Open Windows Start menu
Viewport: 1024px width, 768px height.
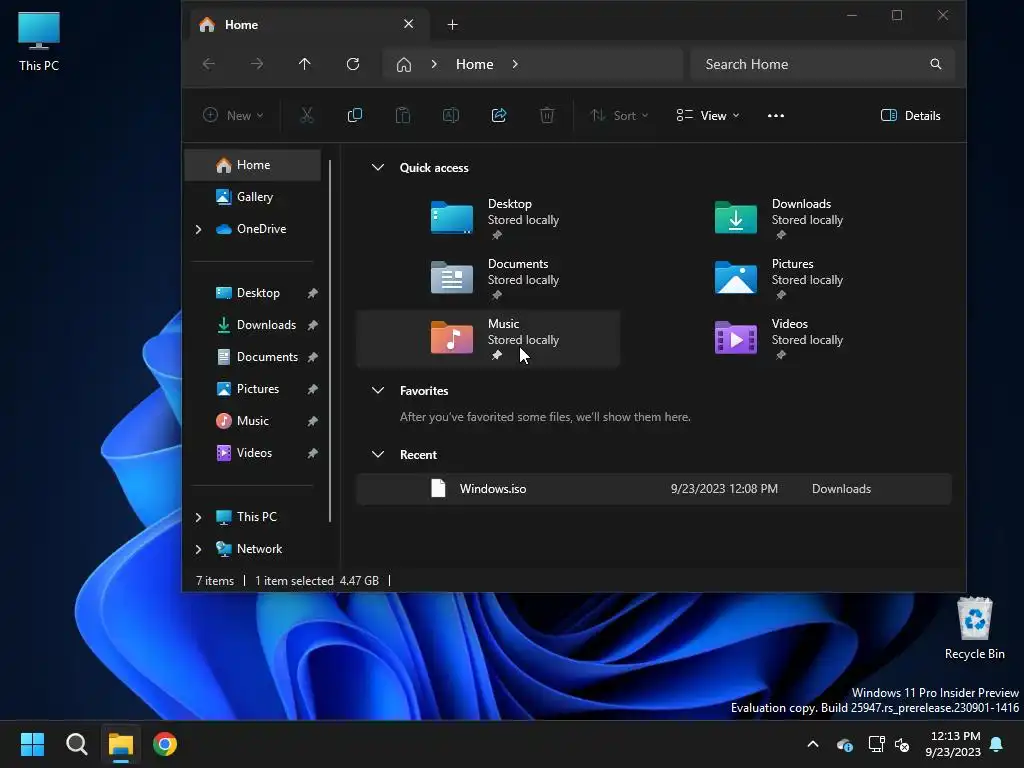pos(32,744)
